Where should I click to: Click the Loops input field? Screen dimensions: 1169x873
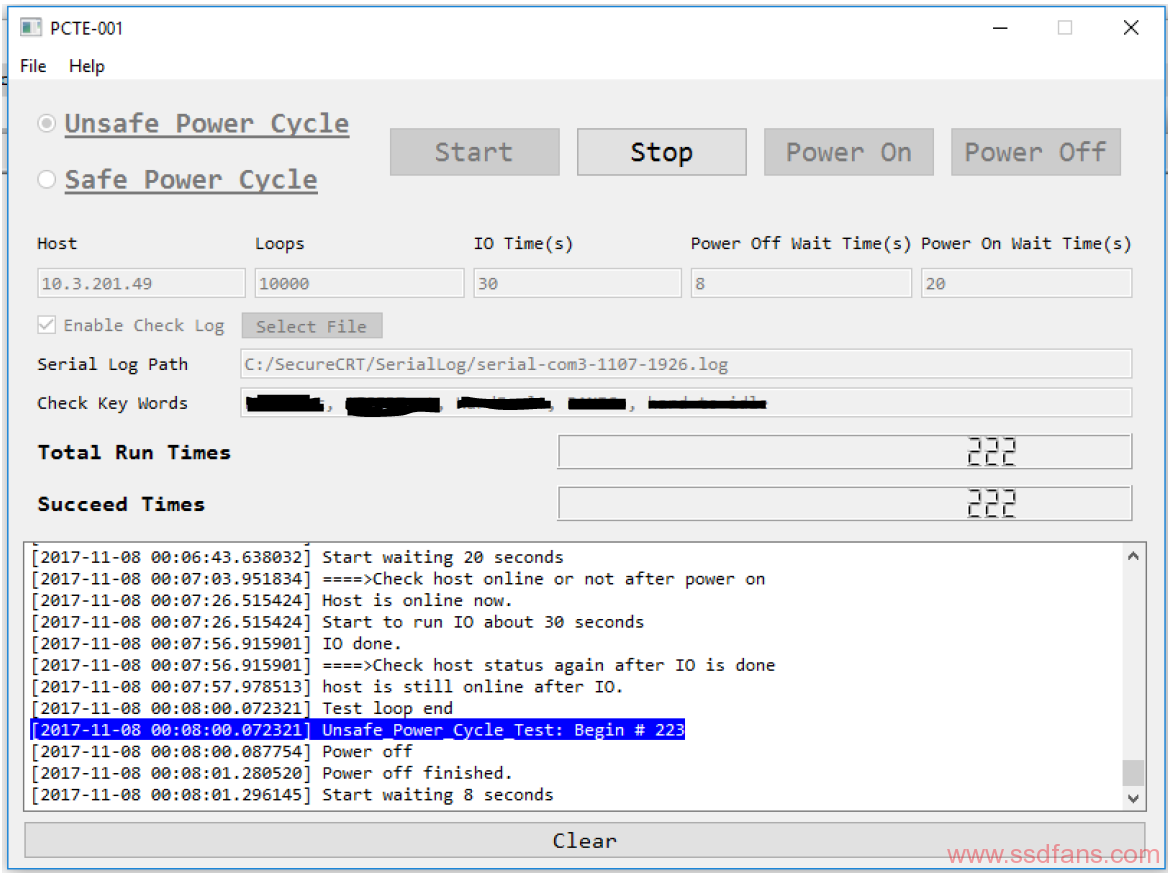(x=359, y=283)
